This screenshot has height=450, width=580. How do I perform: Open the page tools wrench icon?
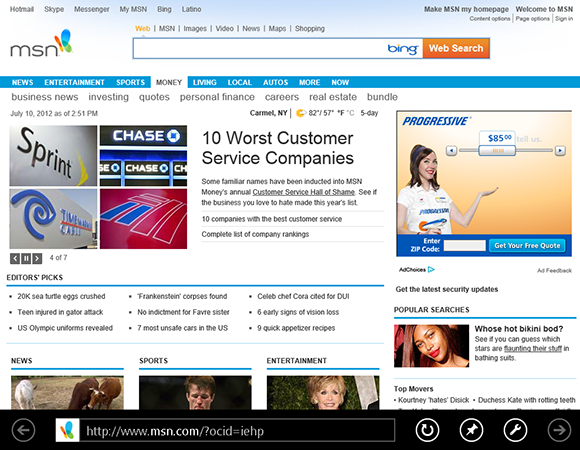tap(515, 430)
